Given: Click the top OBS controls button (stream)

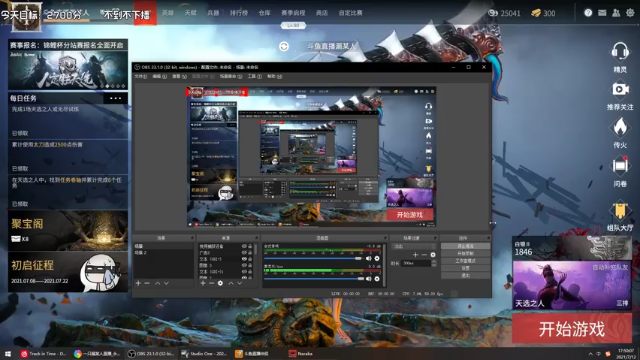Looking at the screenshot, I should [465, 246].
